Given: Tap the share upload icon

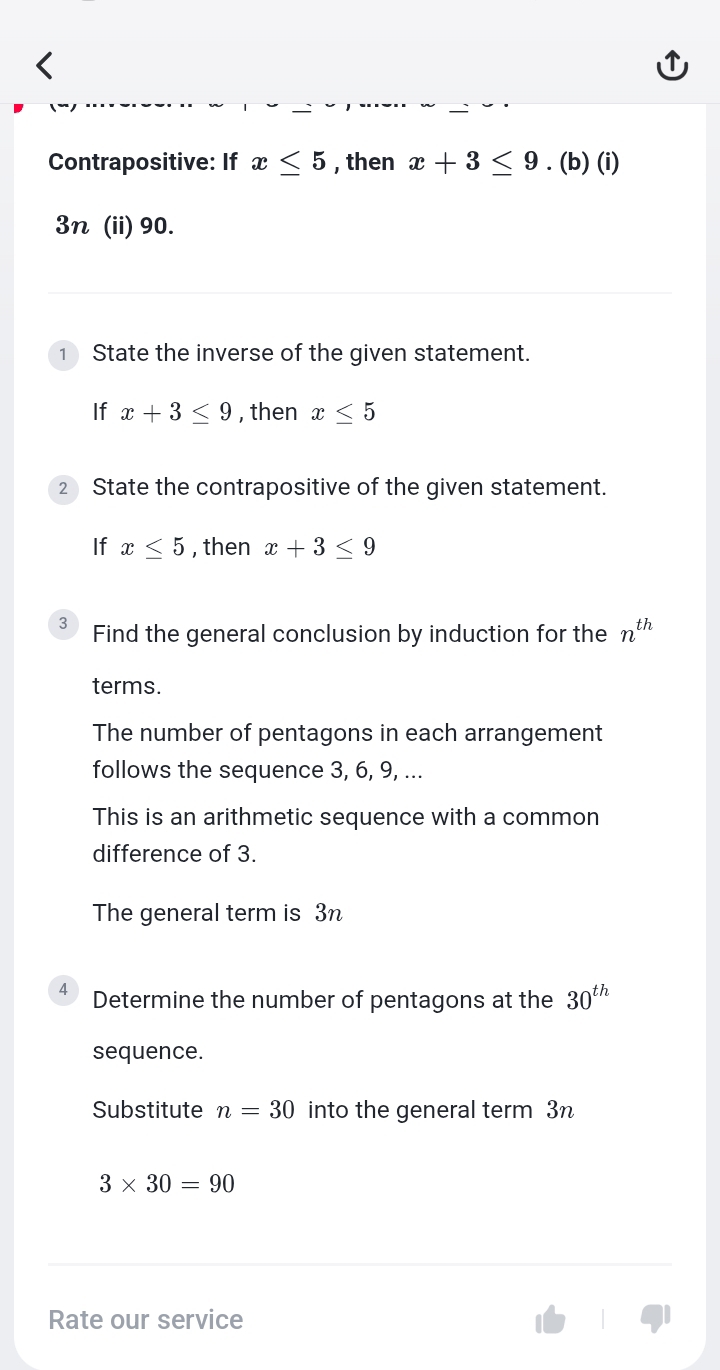Looking at the screenshot, I should tap(672, 66).
